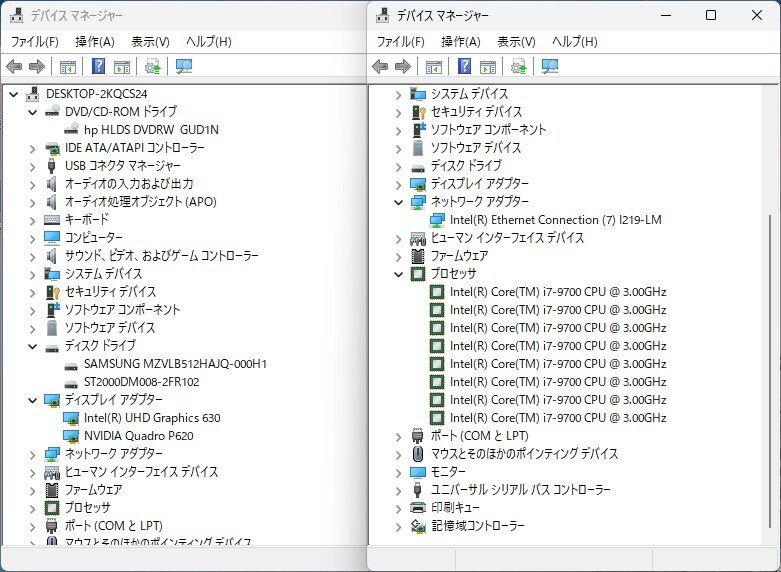
Task: Select Intel(R) Ethernet Connection (7) I219-LM icon
Action: tap(437, 220)
